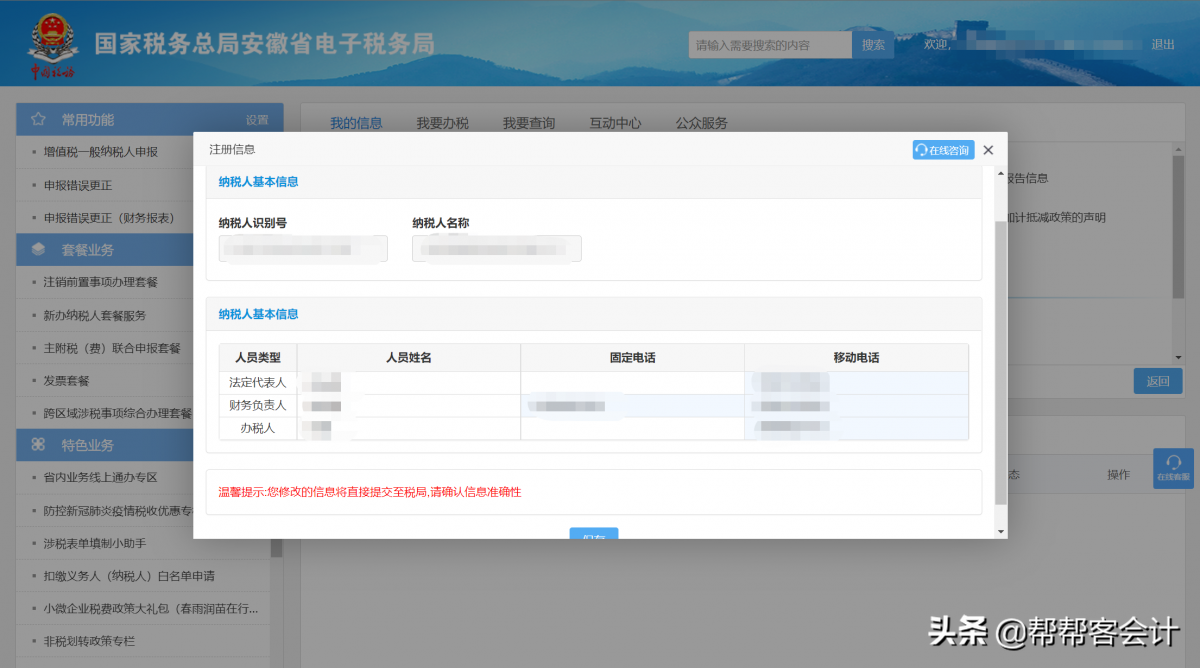The height and width of the screenshot is (668, 1200).
Task: Click the dialog scrollbar down arrow
Action: pyautogui.click(x=1001, y=530)
